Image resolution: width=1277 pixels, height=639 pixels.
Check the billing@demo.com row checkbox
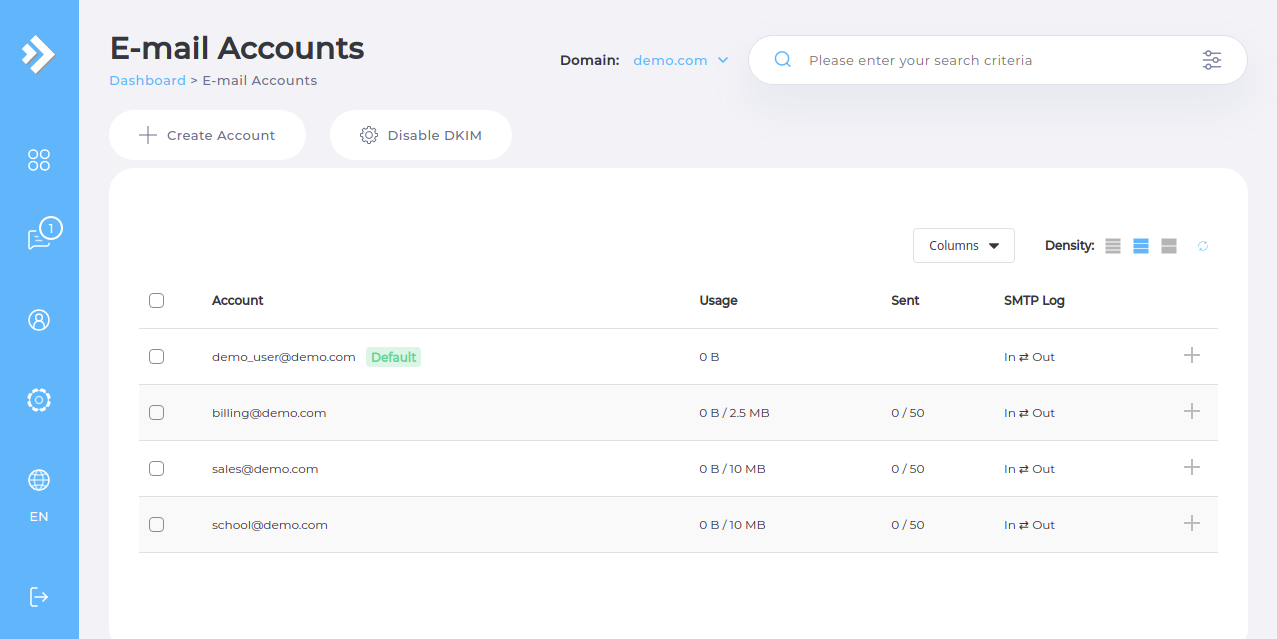tap(156, 412)
